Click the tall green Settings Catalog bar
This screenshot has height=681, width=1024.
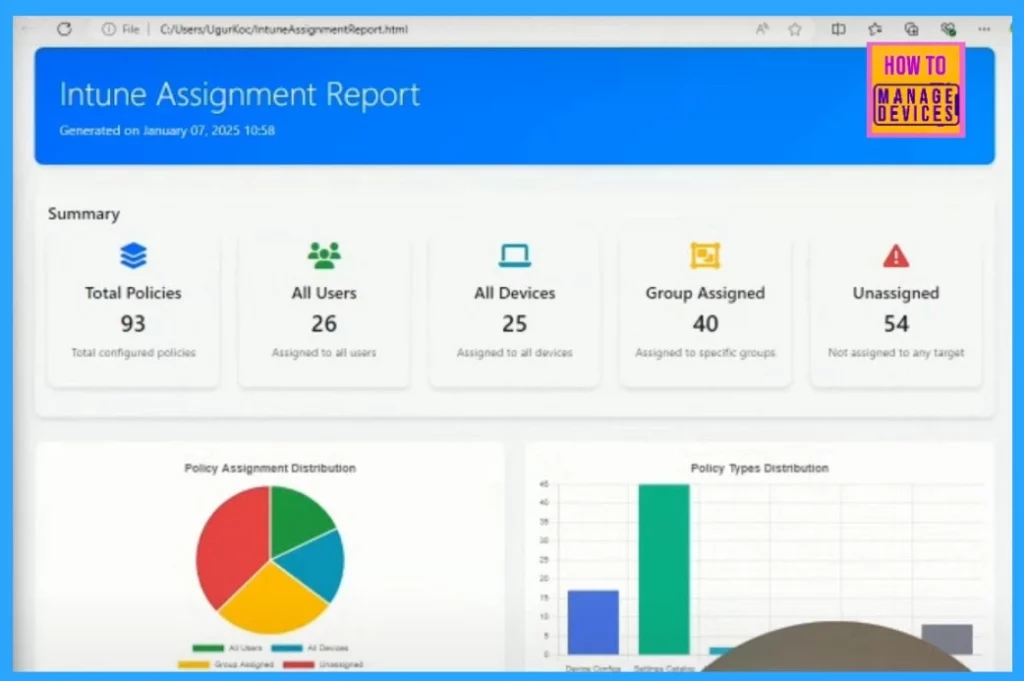664,569
